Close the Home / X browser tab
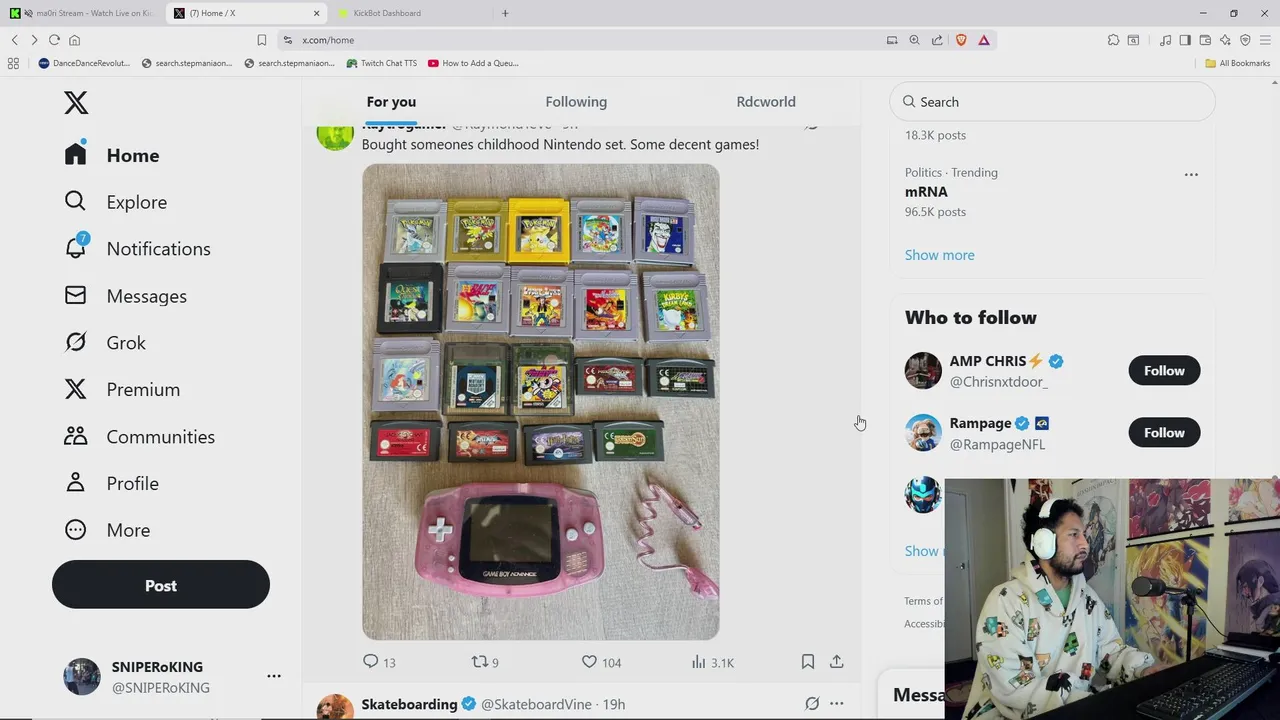Screen dimensions: 1280x720 (317, 13)
